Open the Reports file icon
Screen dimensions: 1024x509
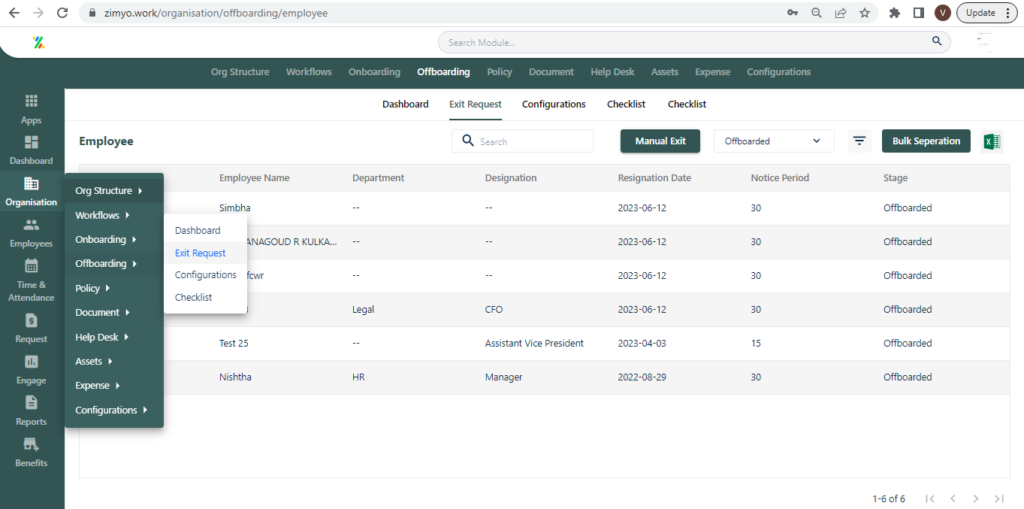pyautogui.click(x=31, y=402)
